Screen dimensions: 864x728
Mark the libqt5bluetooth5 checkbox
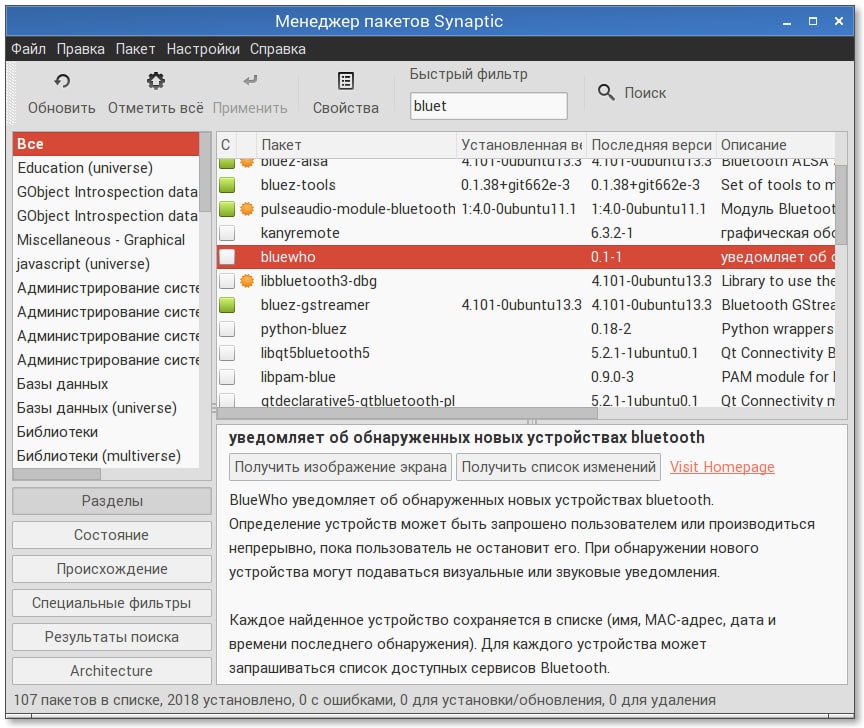point(227,353)
